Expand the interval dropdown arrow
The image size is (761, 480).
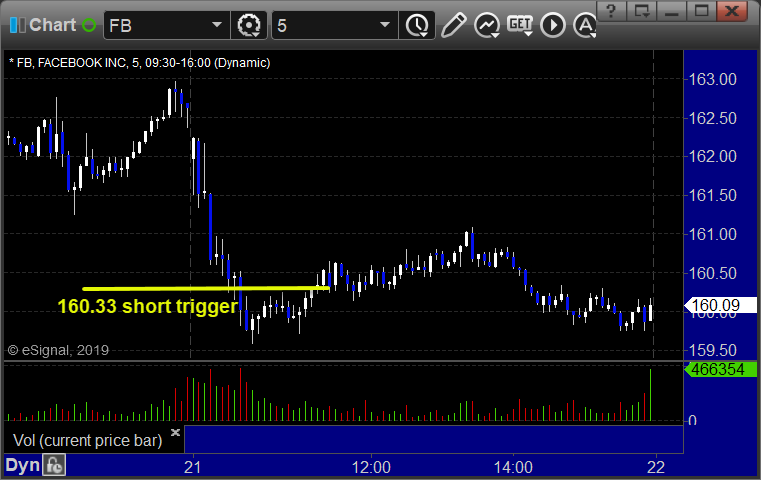point(385,25)
